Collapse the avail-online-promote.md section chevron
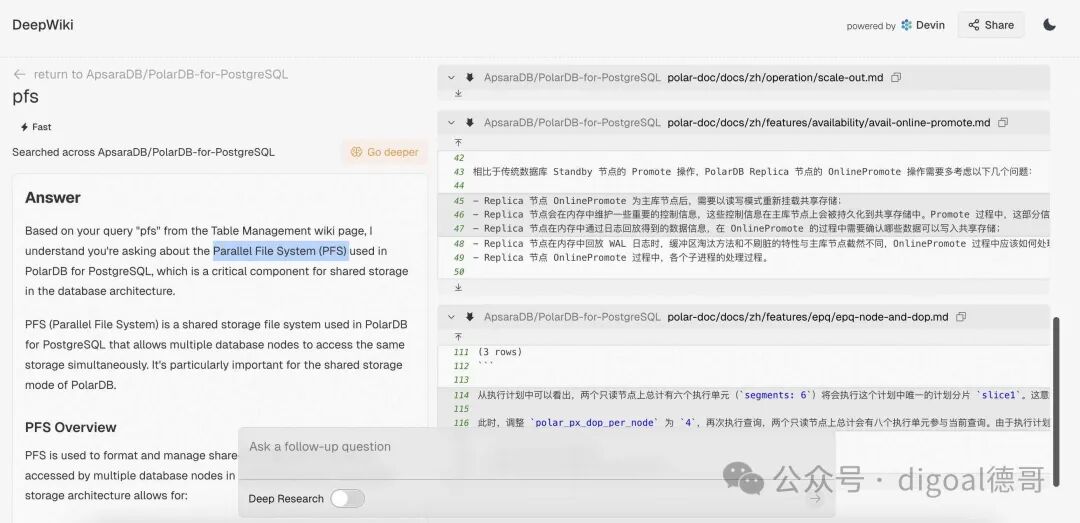Viewport: 1080px width, 523px height. tap(451, 123)
